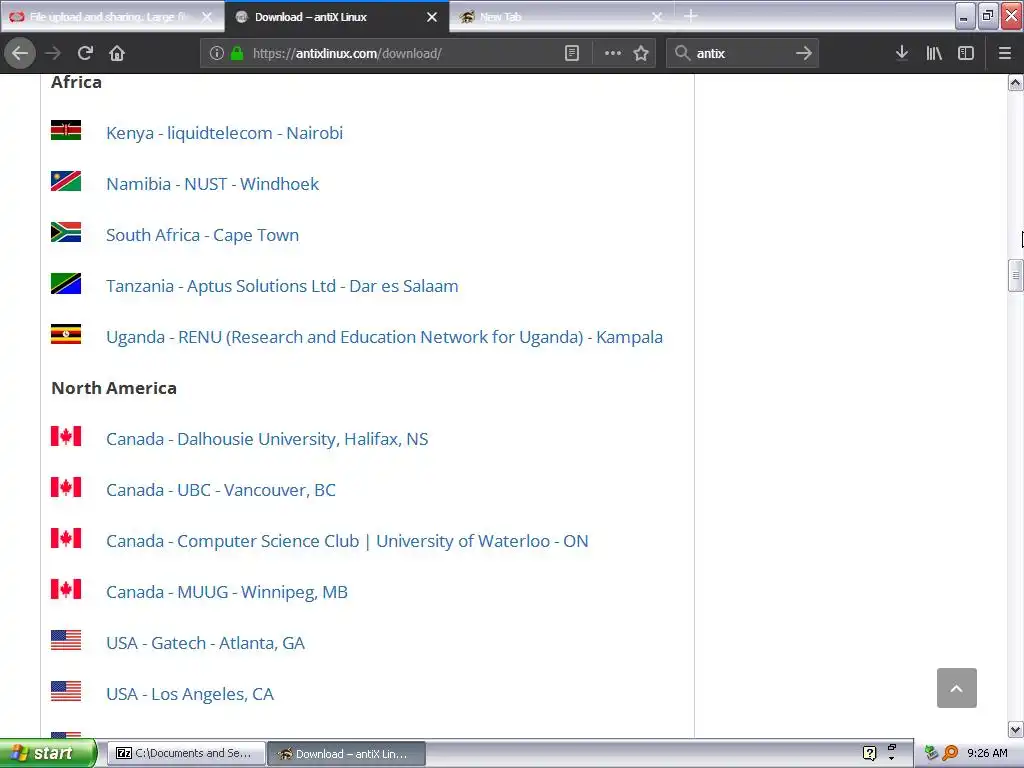Close the New Tab tab

657,17
